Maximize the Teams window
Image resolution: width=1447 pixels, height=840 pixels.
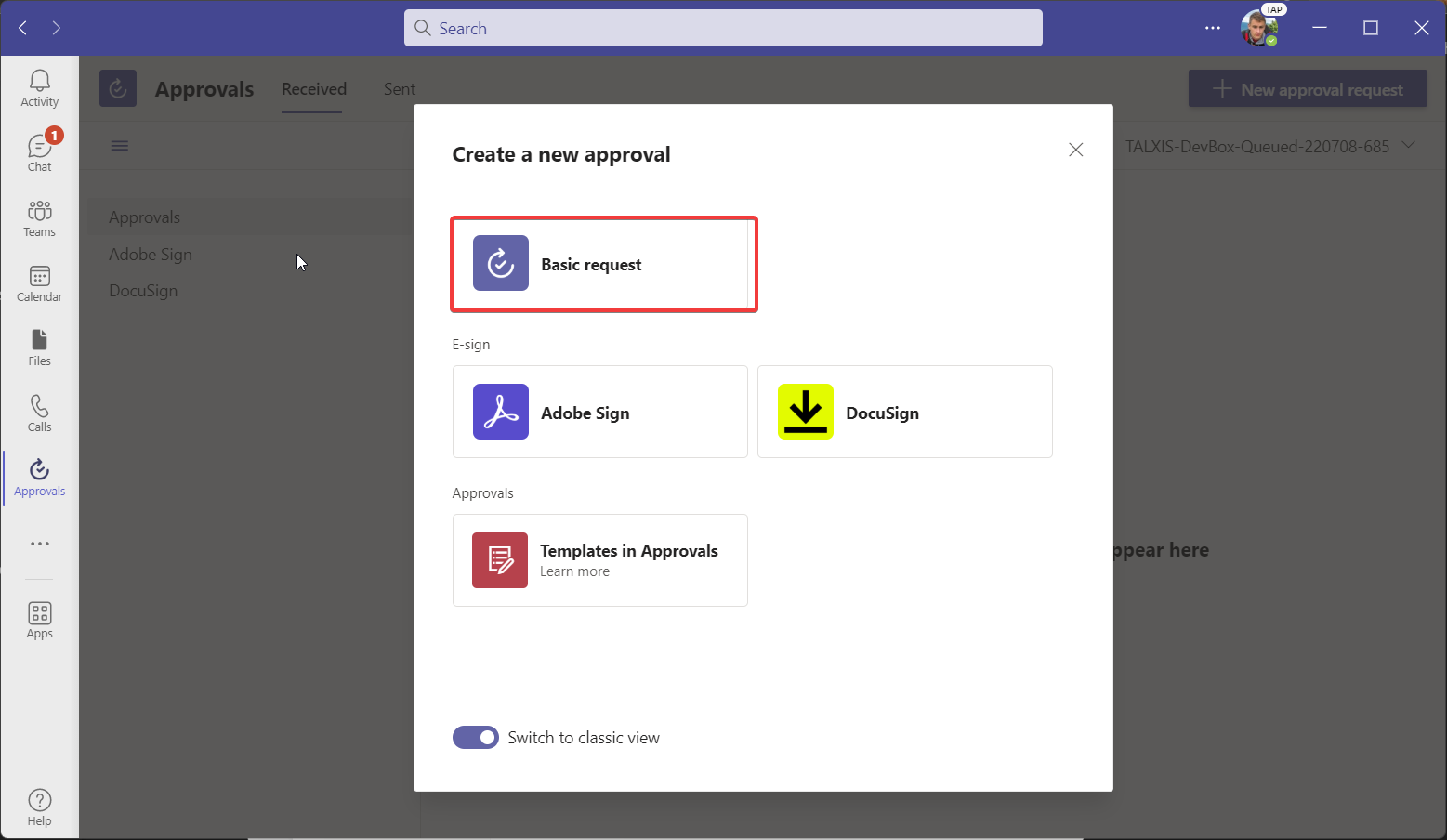[1371, 28]
